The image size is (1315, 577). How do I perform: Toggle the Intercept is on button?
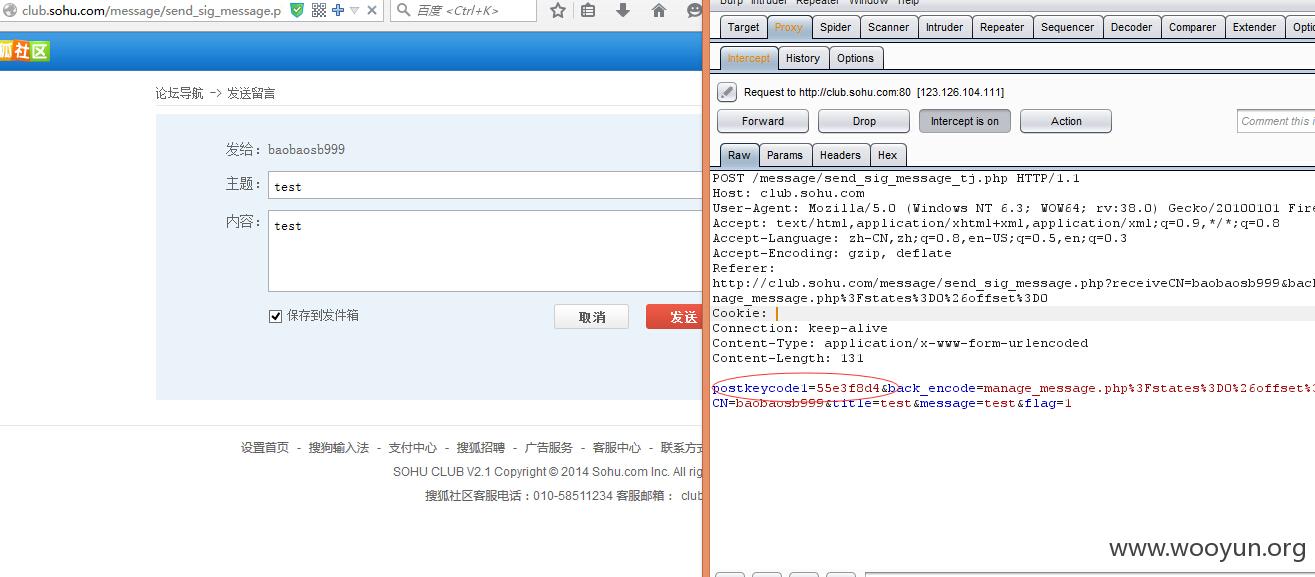(965, 121)
